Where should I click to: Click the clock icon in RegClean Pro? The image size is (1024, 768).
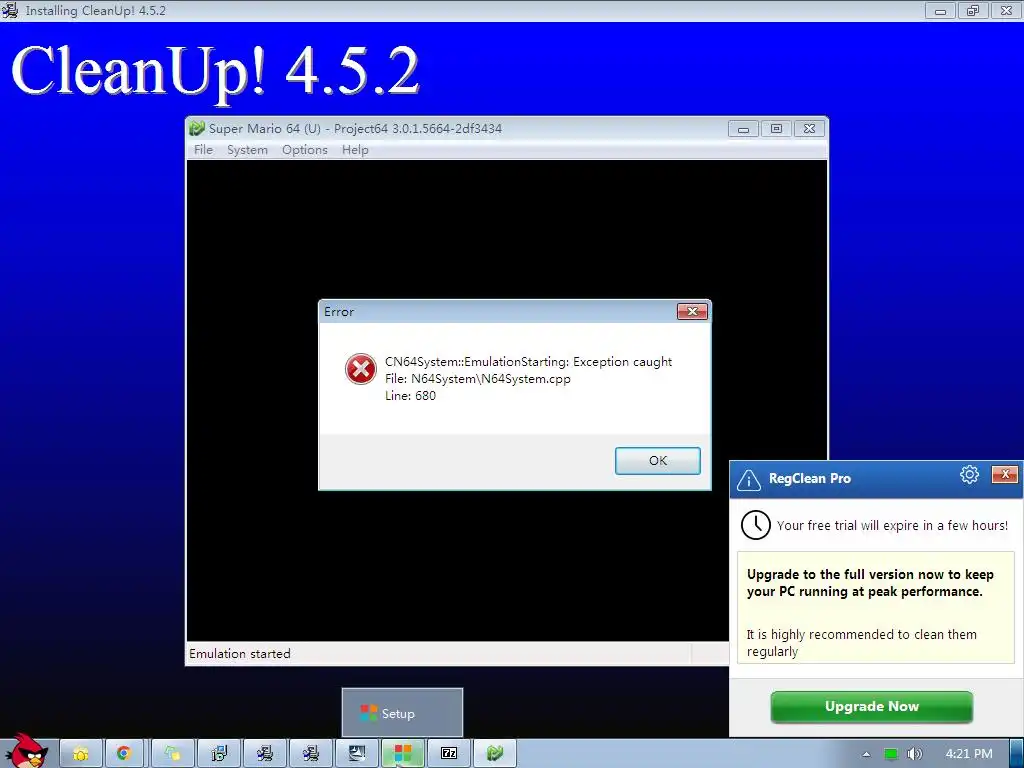[x=756, y=525]
